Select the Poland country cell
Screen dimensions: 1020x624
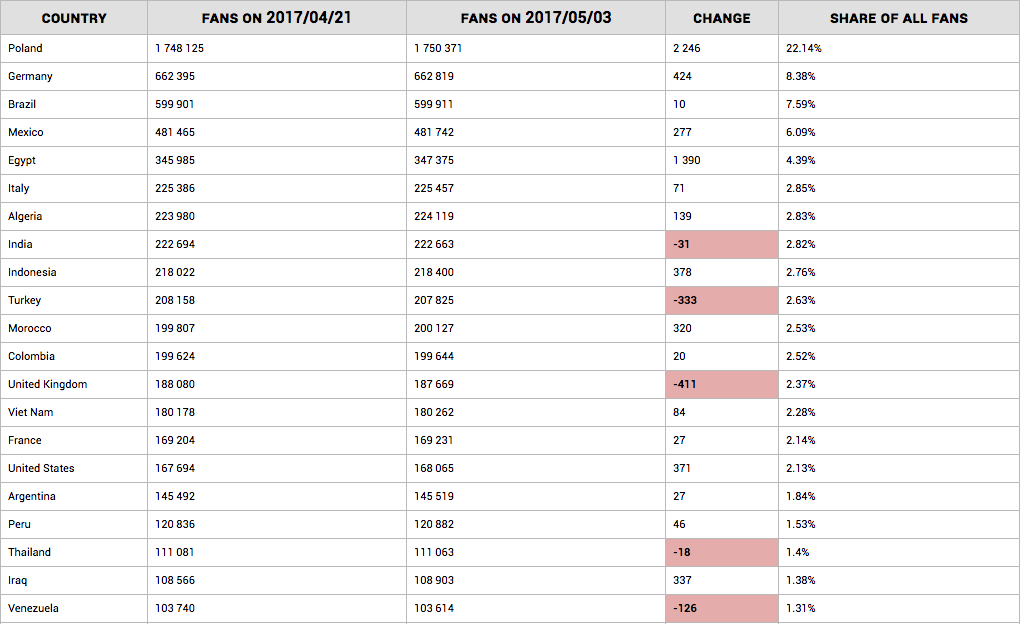pos(26,48)
